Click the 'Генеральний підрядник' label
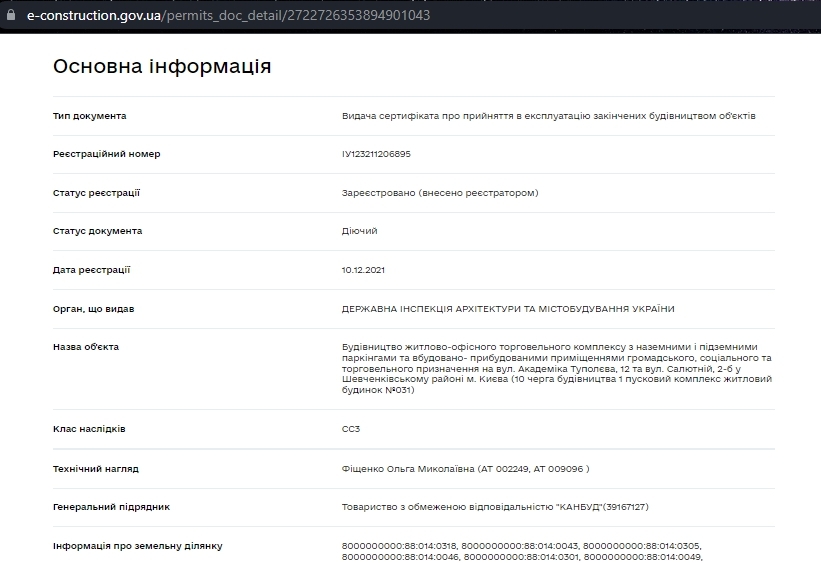Image resolution: width=821 pixels, height=563 pixels. pos(111,507)
